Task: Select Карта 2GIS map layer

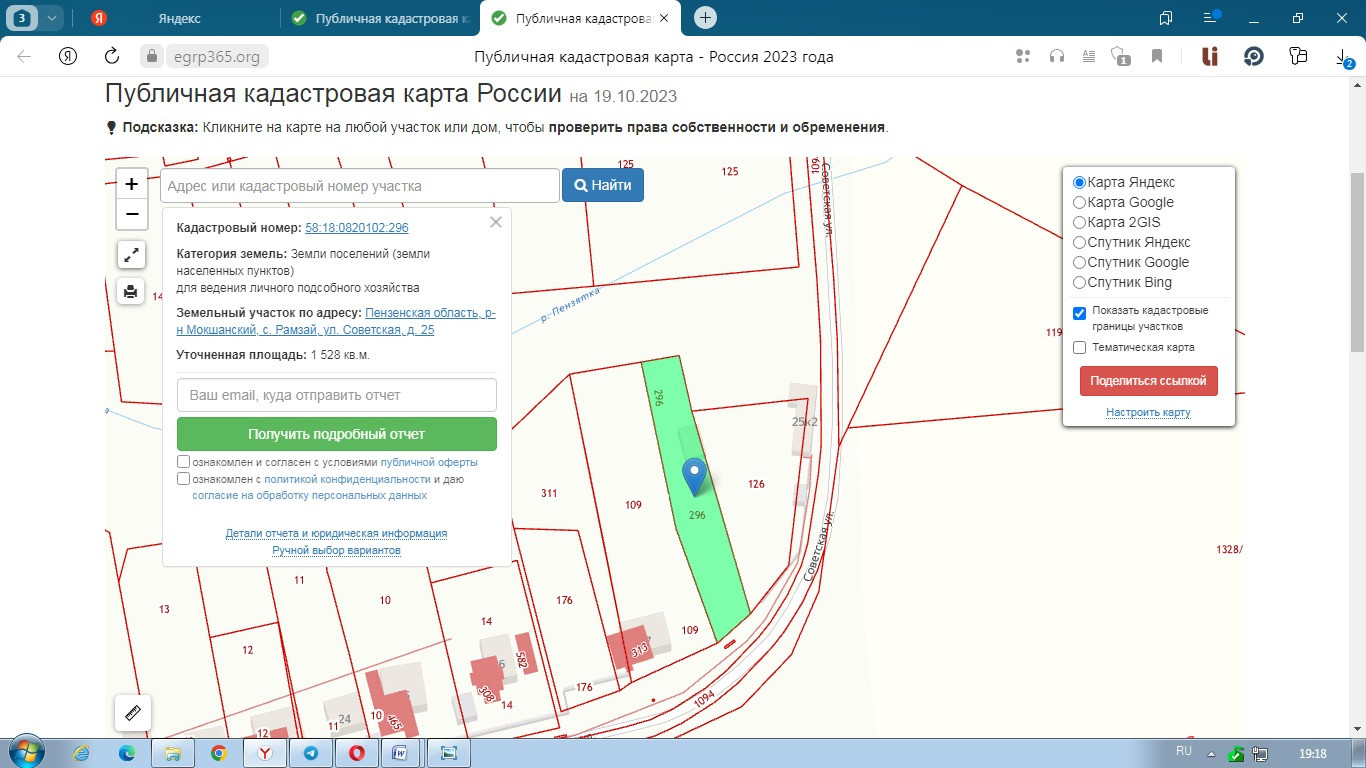Action: point(1079,222)
